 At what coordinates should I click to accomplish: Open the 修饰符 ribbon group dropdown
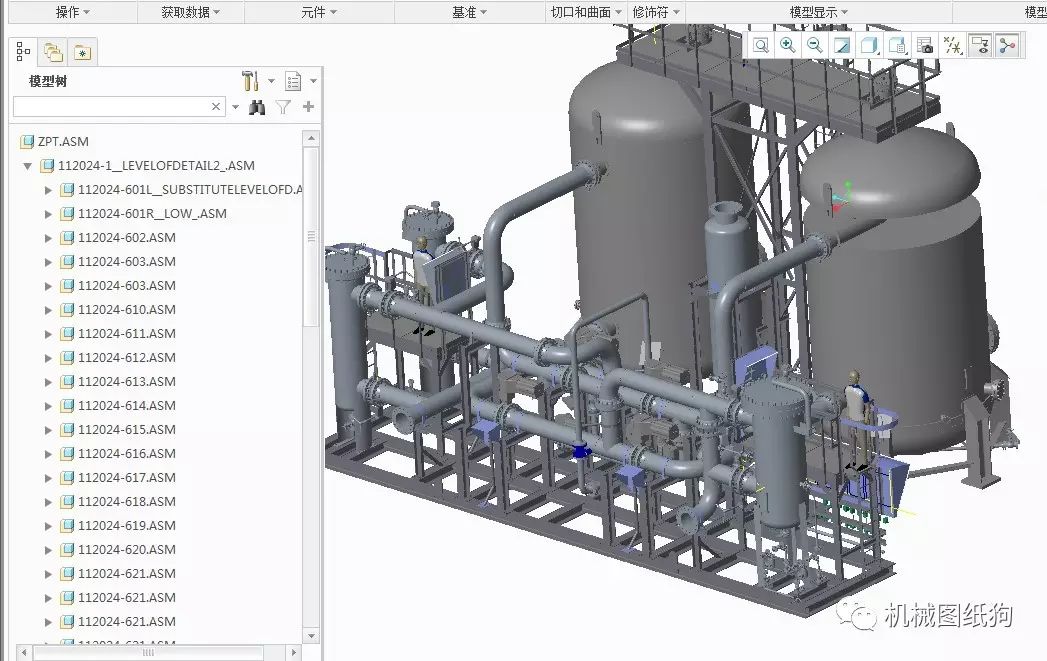(656, 12)
